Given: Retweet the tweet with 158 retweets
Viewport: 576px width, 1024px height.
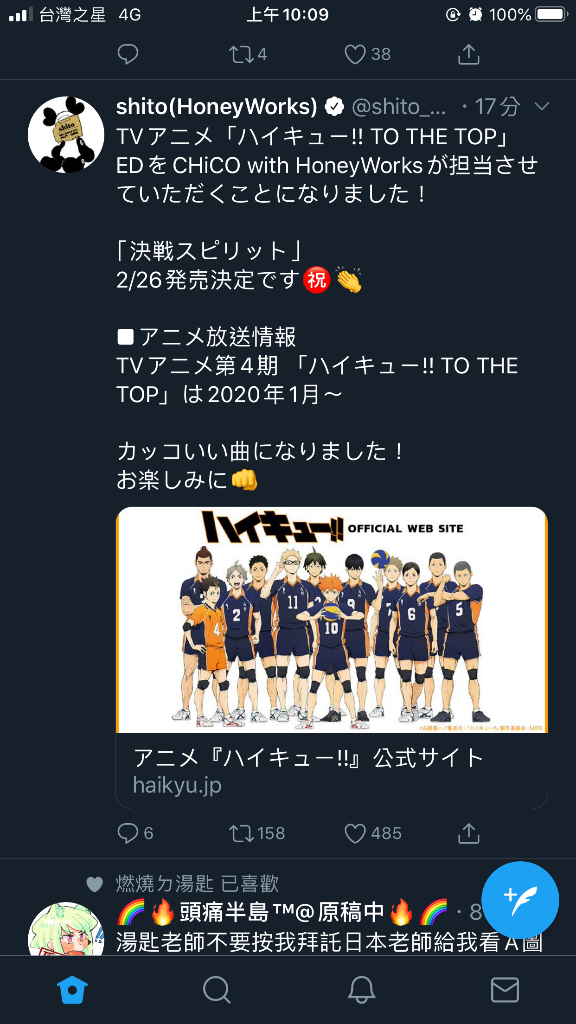Looking at the screenshot, I should [257, 833].
